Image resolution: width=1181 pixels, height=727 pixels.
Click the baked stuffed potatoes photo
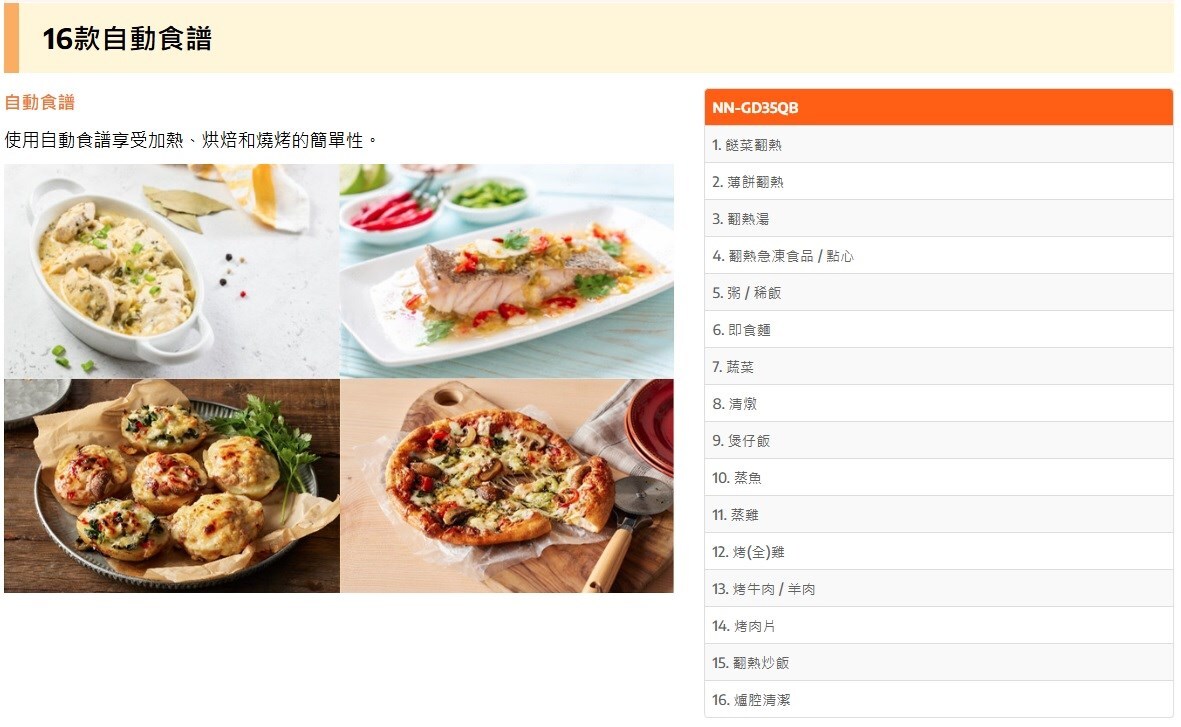click(172, 485)
